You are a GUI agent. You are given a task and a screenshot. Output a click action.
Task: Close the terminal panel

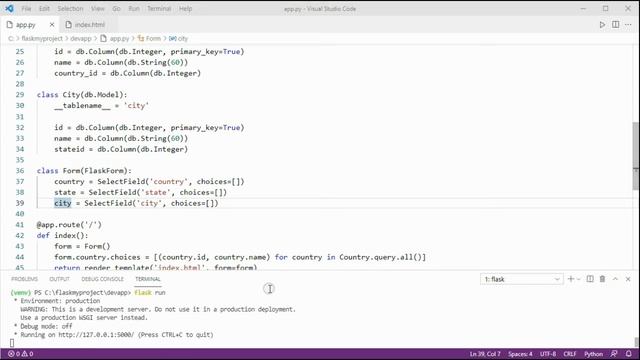pyautogui.click(x=628, y=279)
